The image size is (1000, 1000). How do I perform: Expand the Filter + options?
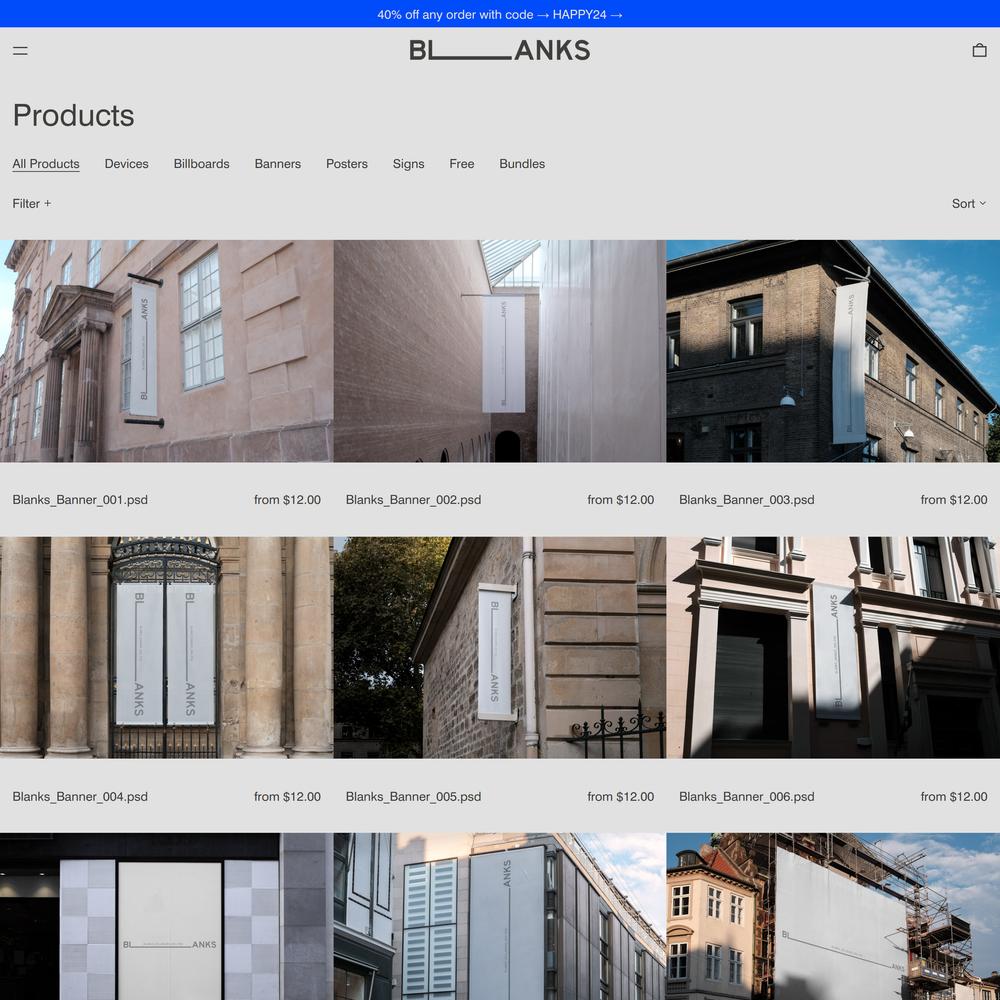(31, 203)
